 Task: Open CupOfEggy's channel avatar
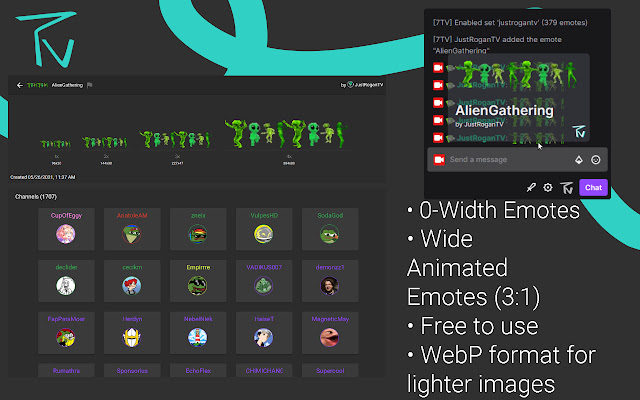pos(66,234)
